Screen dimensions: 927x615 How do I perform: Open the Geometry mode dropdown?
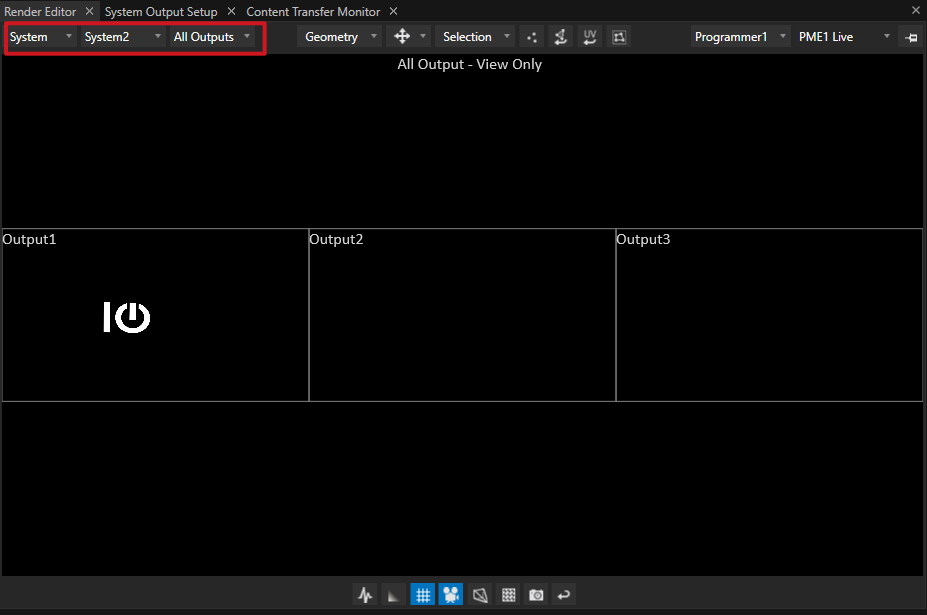(340, 37)
